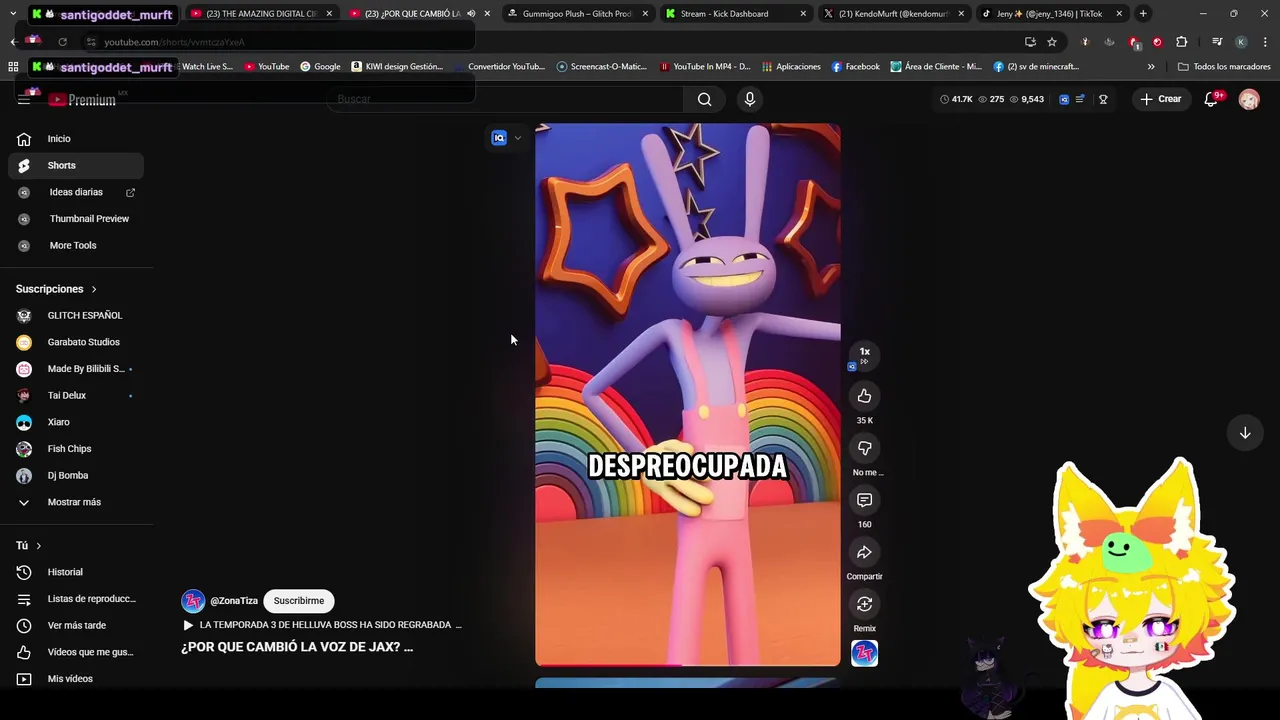The height and width of the screenshot is (720, 1280).
Task: Expand subscriptions with Mostrar más
Action: pos(72,502)
